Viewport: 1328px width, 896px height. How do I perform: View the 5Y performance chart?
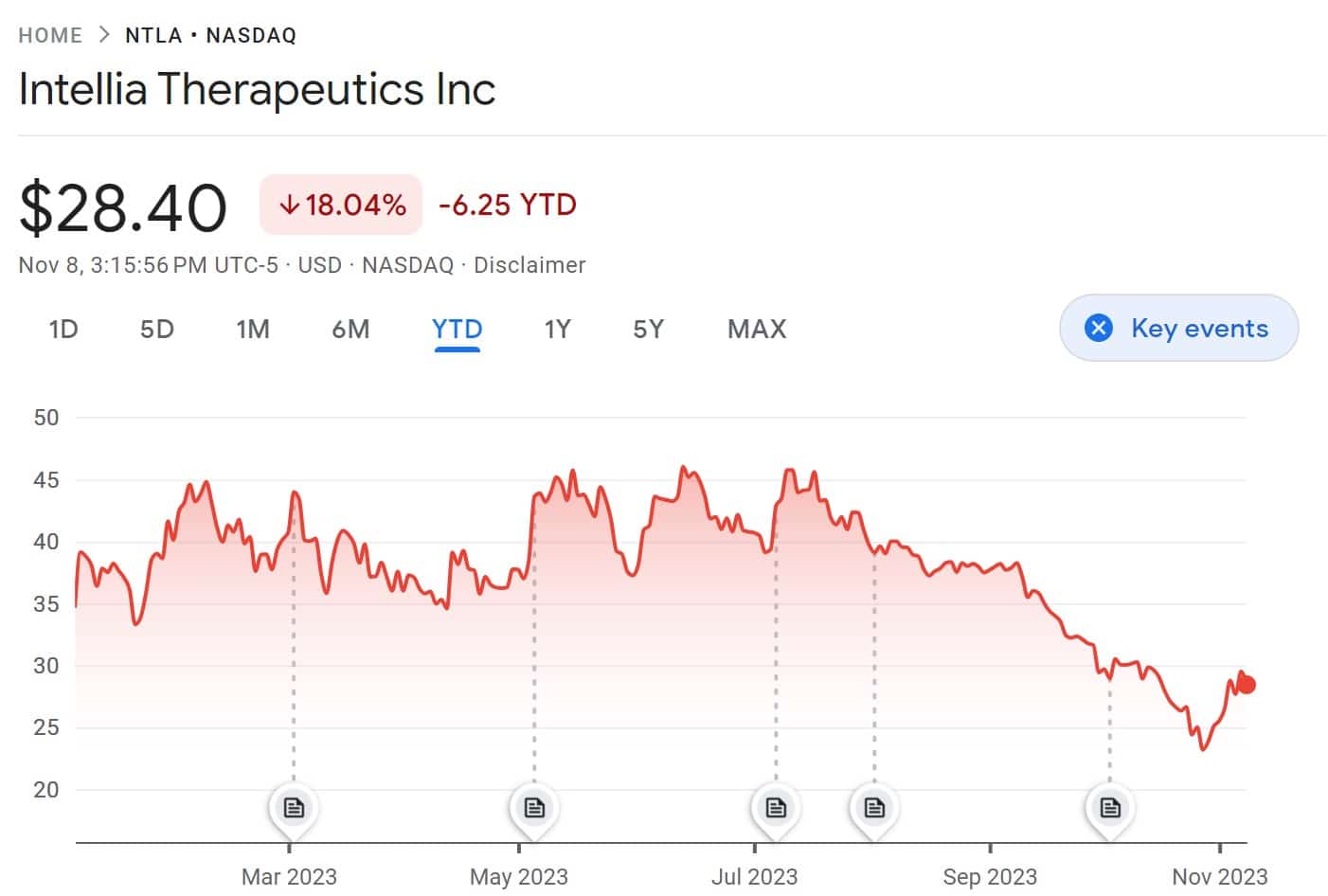[x=648, y=329]
